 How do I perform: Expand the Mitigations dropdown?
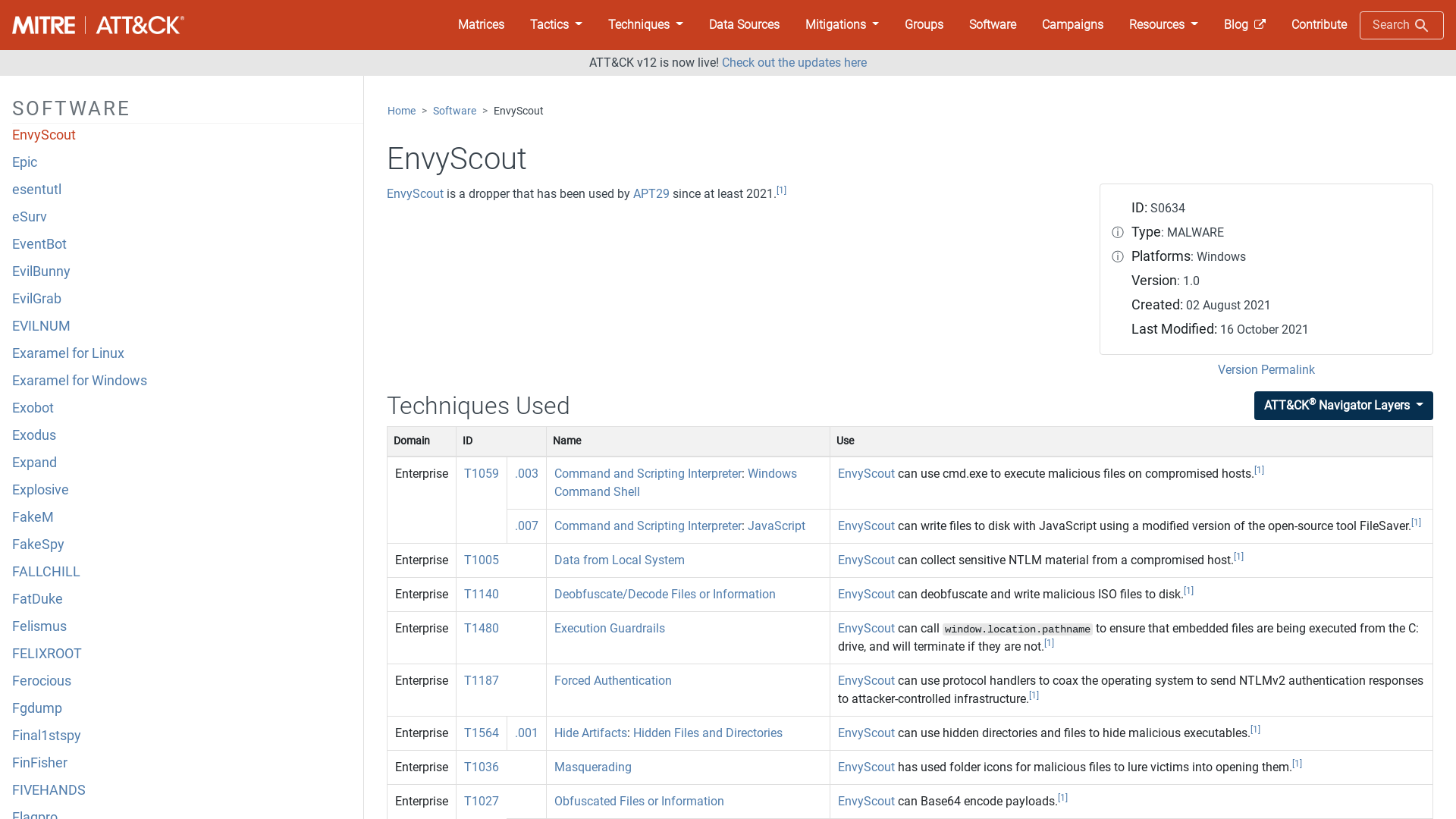(842, 25)
